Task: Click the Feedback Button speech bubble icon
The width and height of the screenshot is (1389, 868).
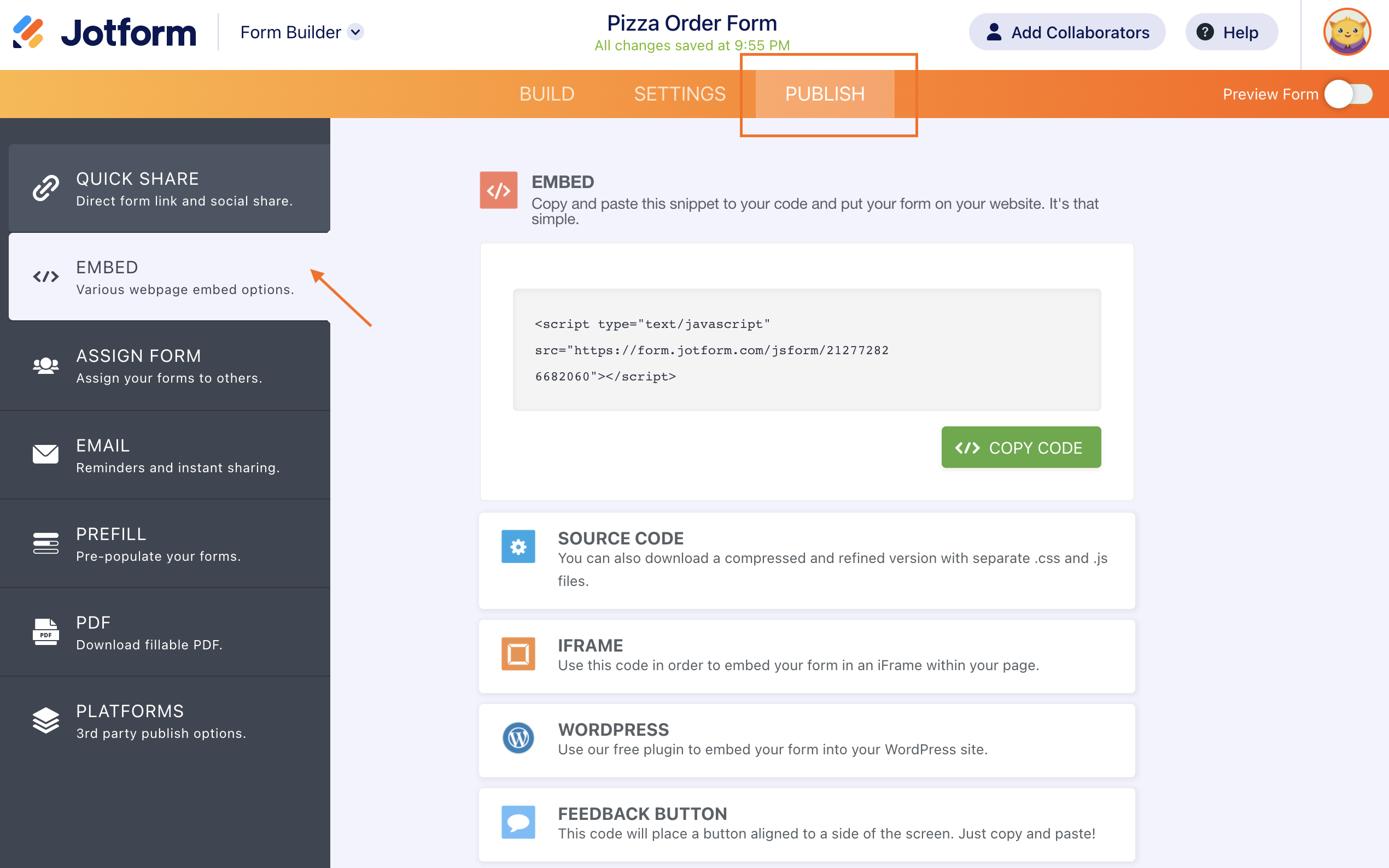Action: [x=518, y=822]
